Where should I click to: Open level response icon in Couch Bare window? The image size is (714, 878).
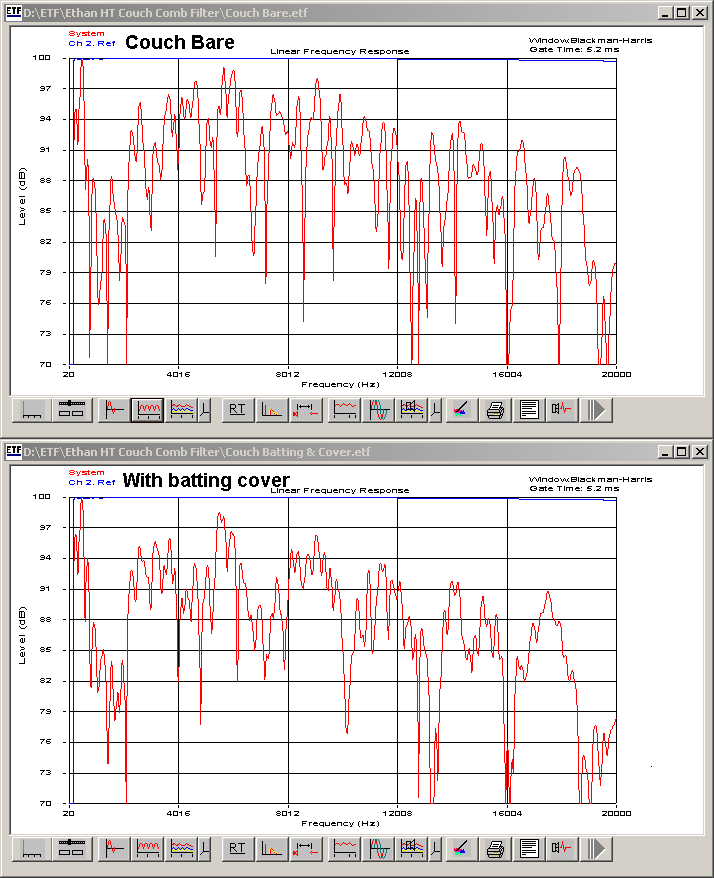(x=344, y=410)
